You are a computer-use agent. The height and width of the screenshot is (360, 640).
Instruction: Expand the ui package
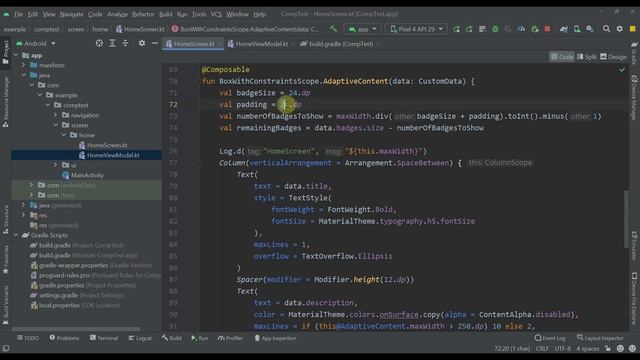pos(56,165)
